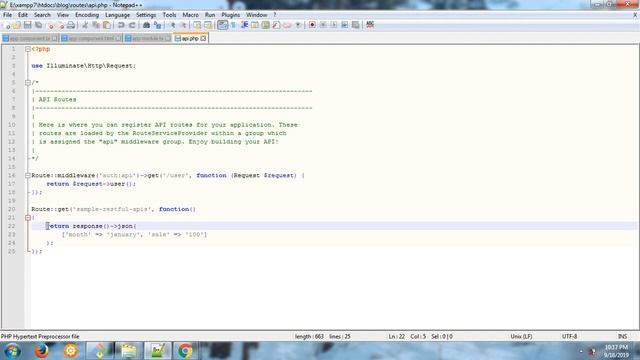Toggle the Indent Guide toolbar button

tap(244, 25)
